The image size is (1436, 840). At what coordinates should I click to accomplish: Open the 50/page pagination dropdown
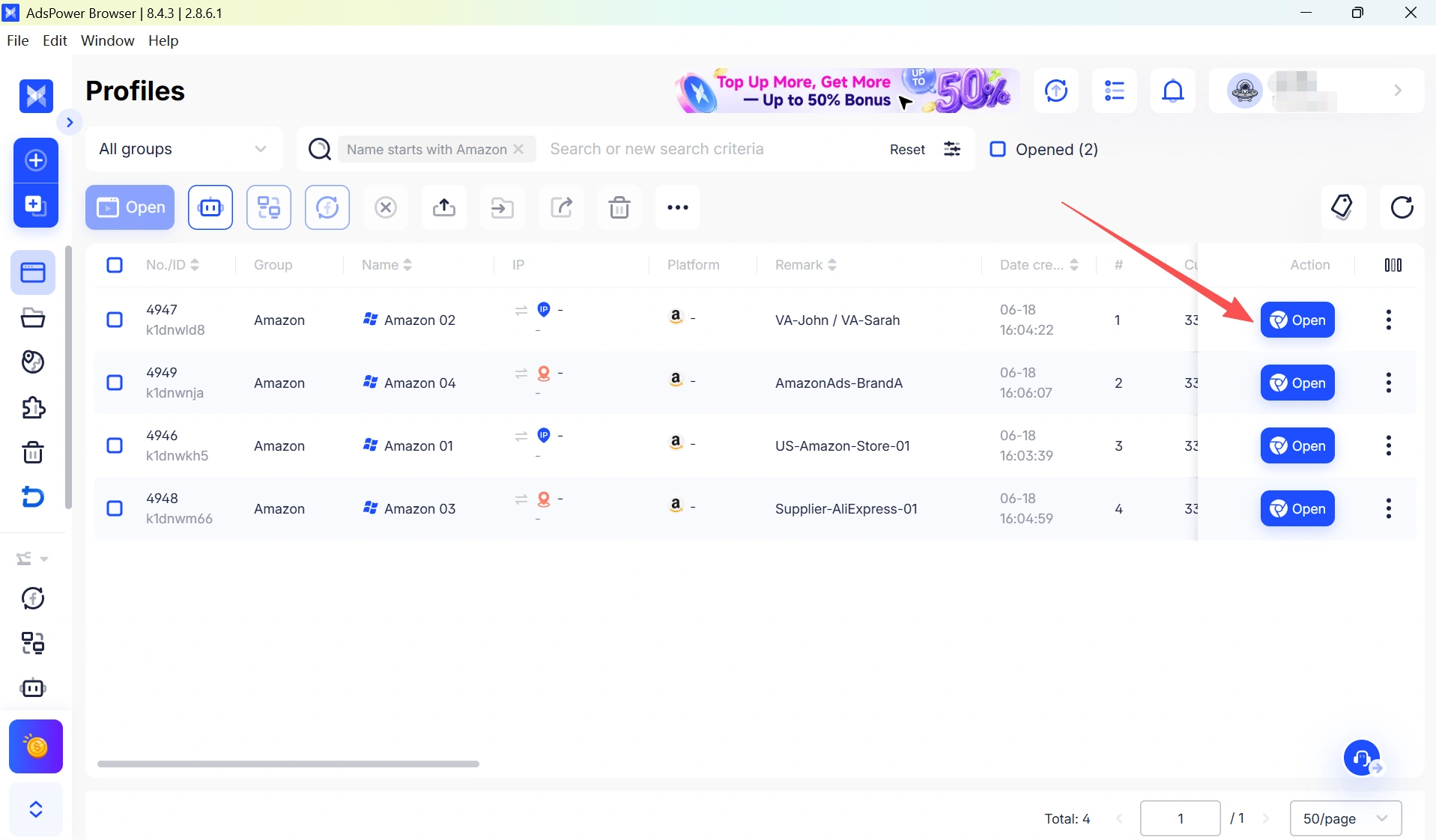tap(1346, 818)
